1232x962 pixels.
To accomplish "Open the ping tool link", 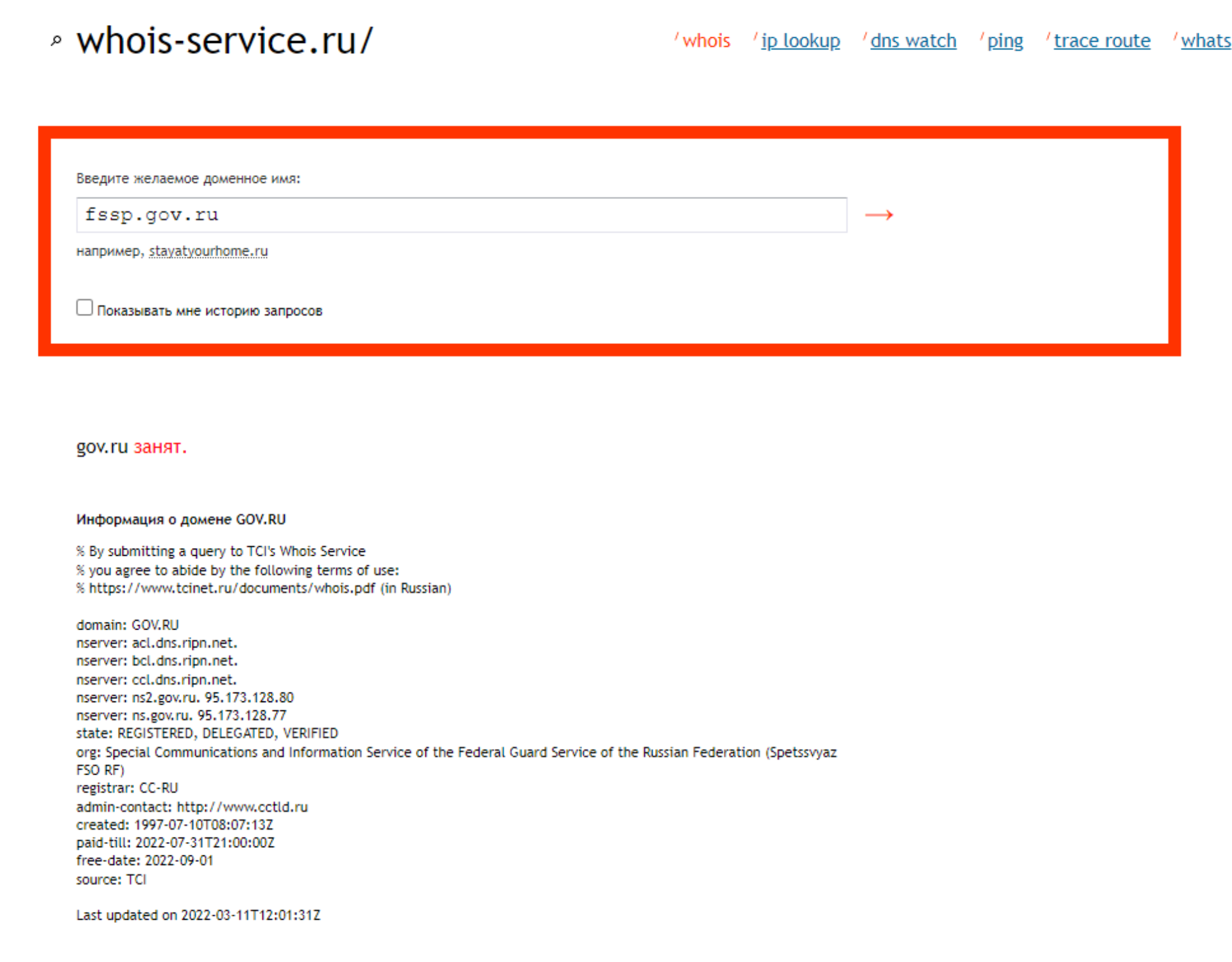I will click(1004, 41).
